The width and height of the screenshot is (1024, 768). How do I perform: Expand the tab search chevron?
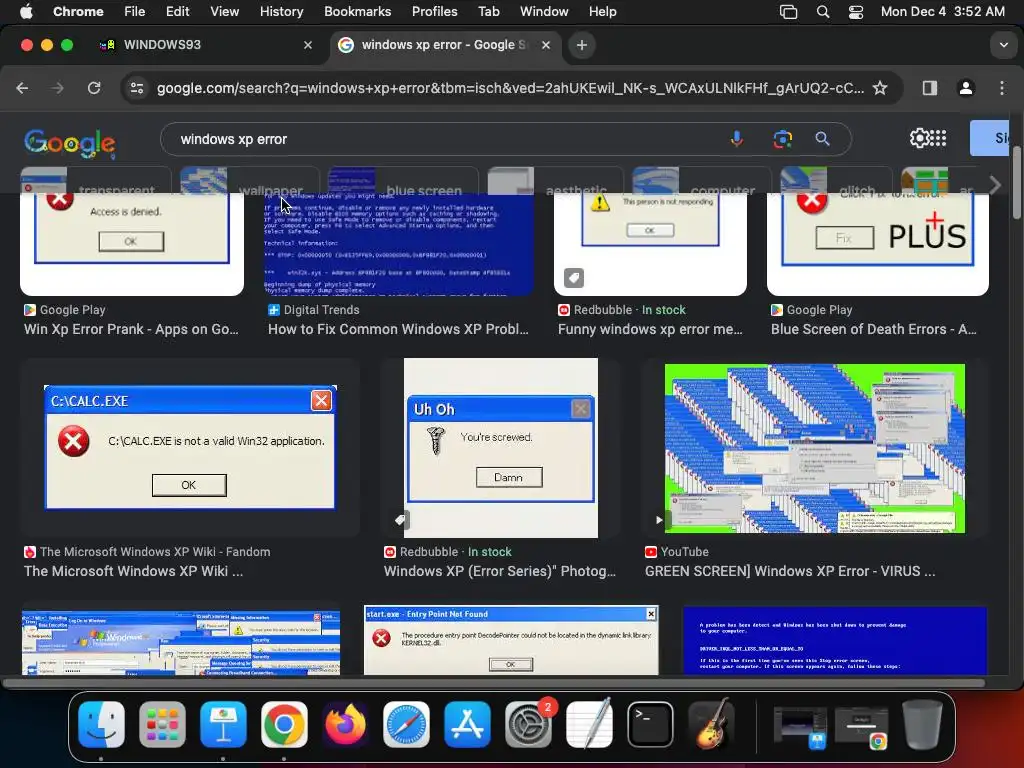tap(1003, 45)
